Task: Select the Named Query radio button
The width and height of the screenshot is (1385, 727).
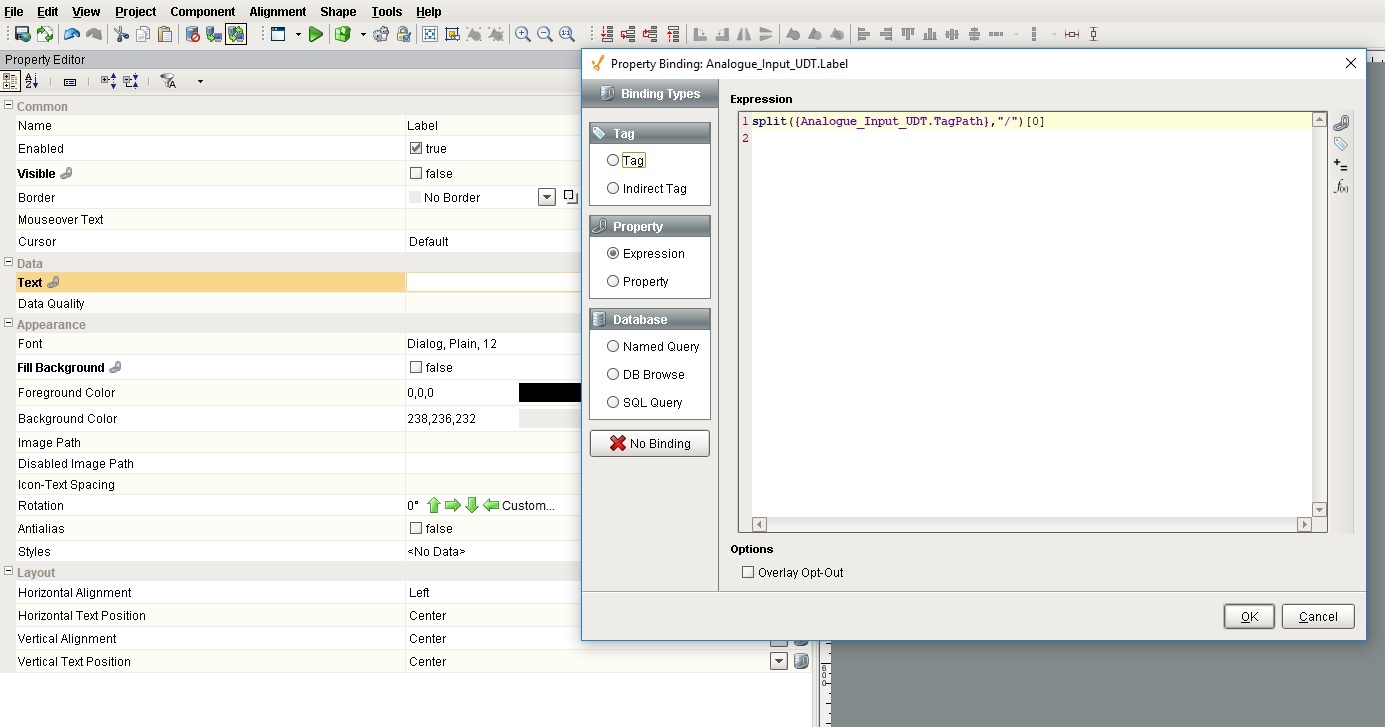Action: click(613, 346)
